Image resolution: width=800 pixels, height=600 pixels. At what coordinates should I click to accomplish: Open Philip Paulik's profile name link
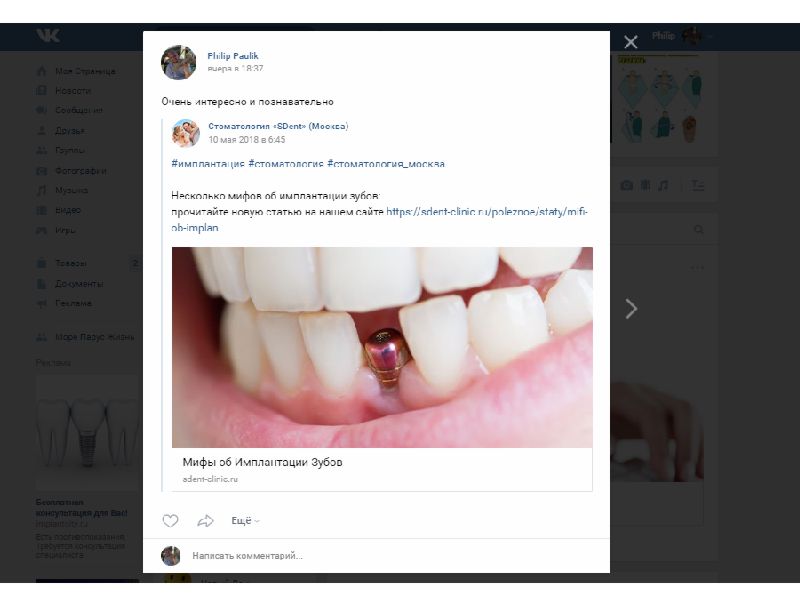pos(233,56)
